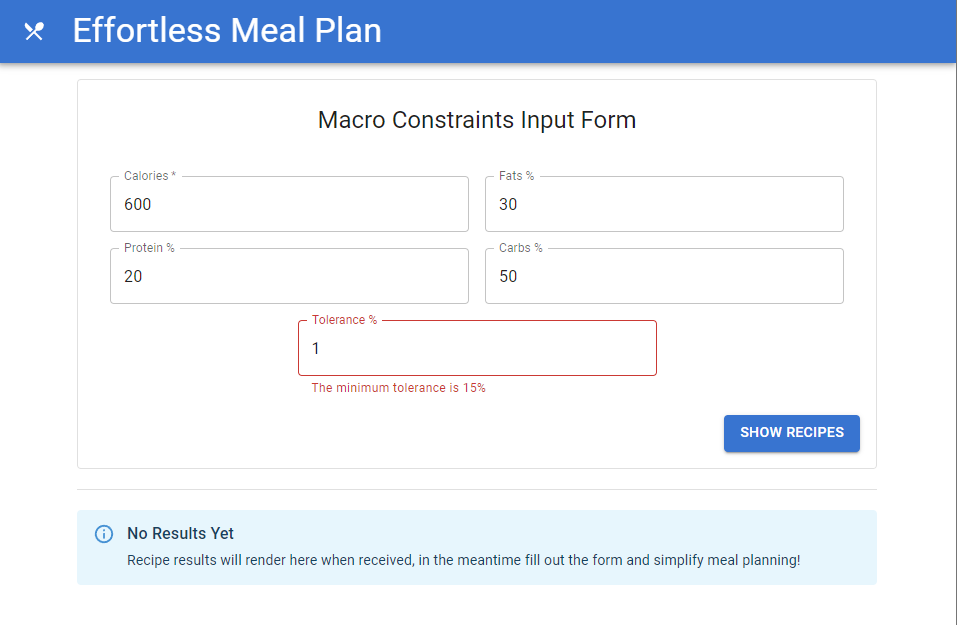Select the Protein % field
The width and height of the screenshot is (957, 625).
[x=288, y=276]
